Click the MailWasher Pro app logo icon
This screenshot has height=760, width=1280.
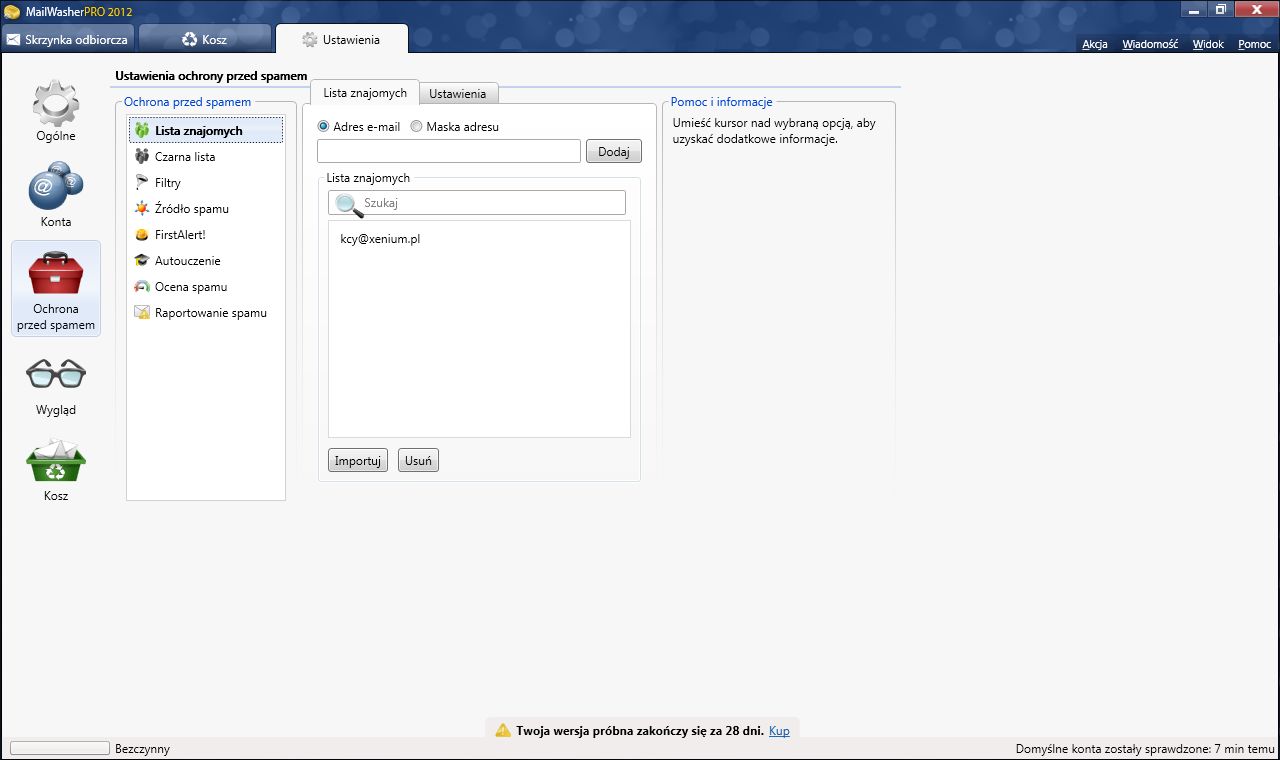pyautogui.click(x=12, y=11)
